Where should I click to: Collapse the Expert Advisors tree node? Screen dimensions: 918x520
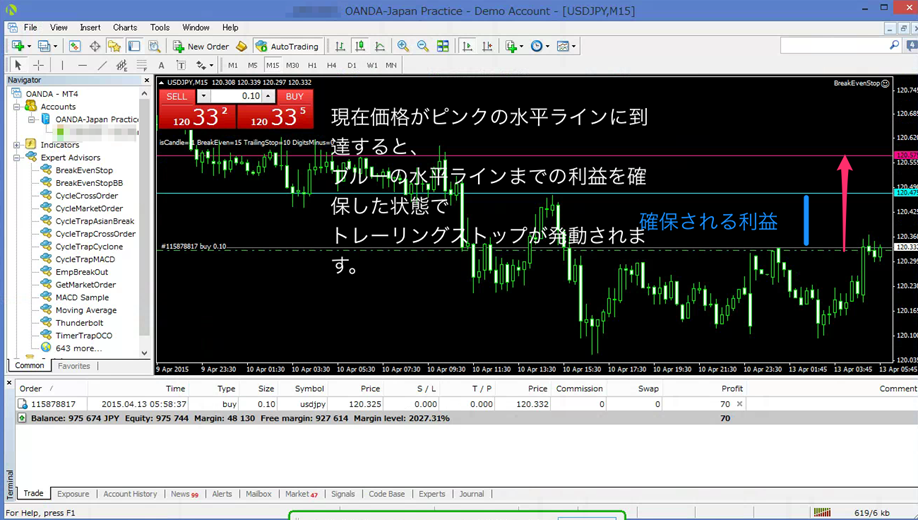(x=17, y=158)
